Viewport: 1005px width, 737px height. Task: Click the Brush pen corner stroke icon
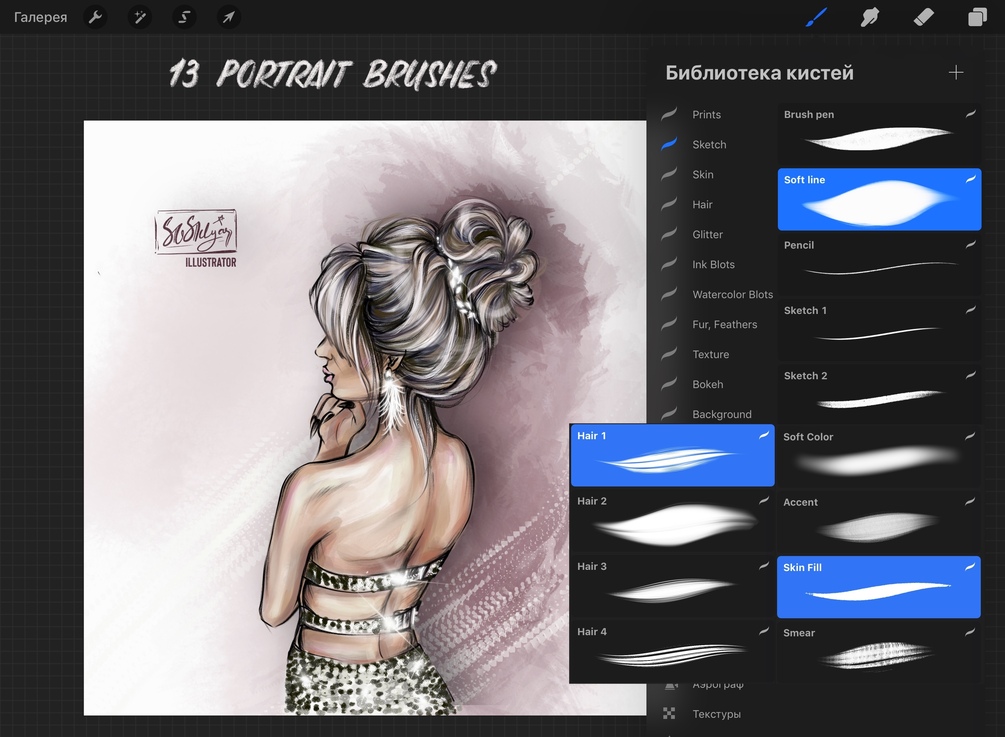pos(970,113)
